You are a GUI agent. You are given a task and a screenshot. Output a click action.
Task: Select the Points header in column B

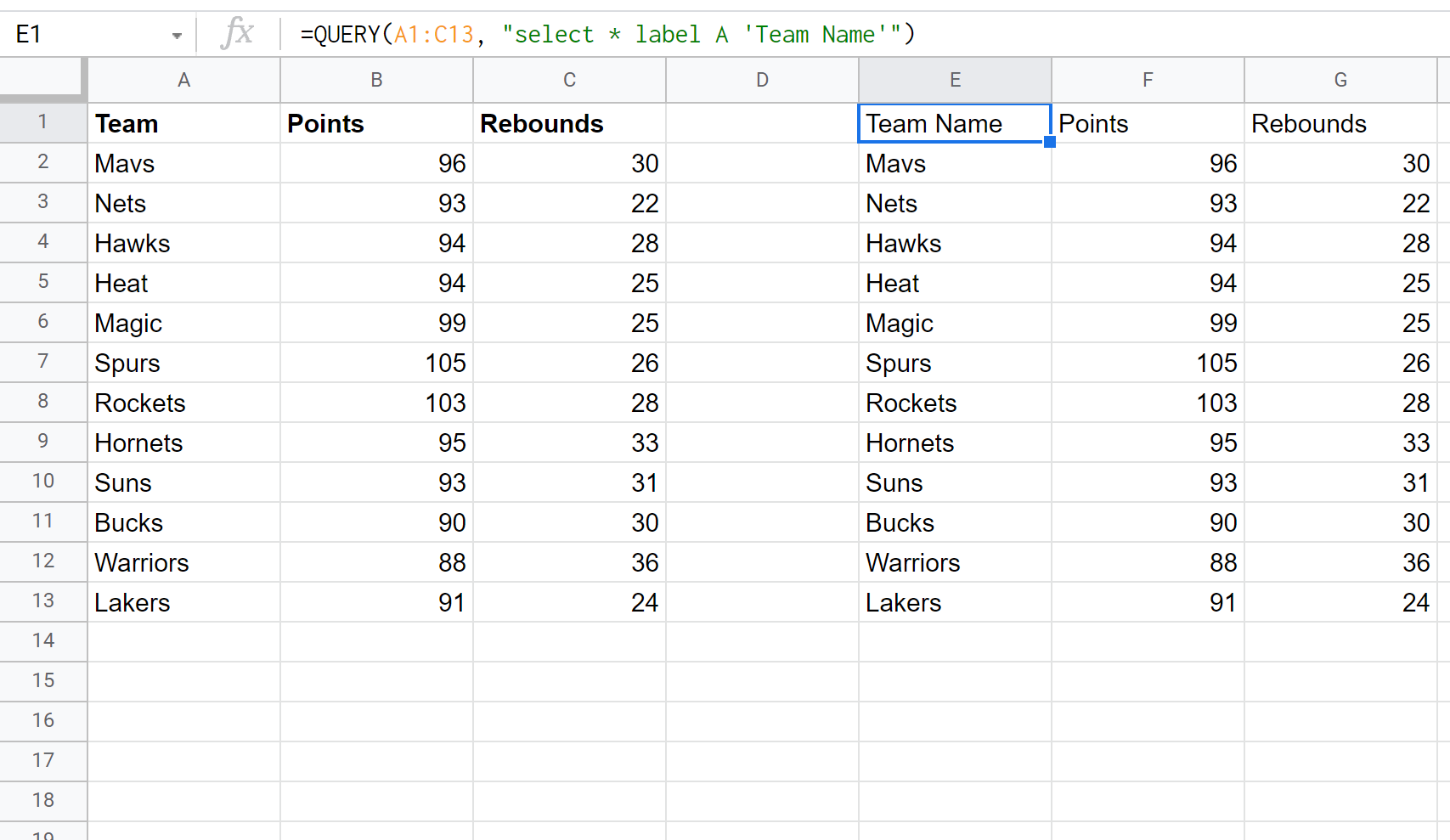pos(376,123)
